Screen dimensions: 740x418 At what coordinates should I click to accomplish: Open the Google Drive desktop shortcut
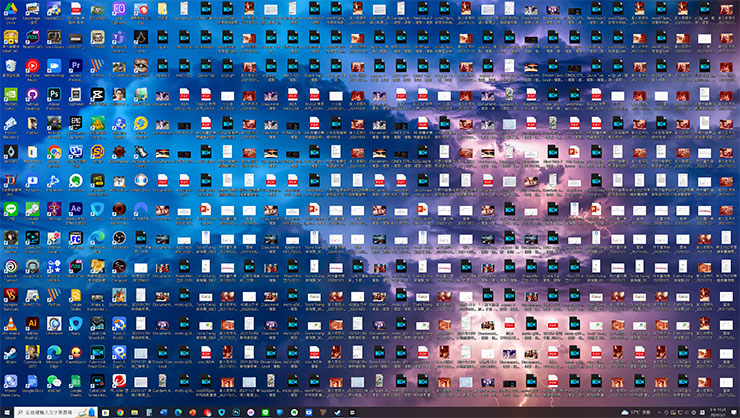(10, 8)
